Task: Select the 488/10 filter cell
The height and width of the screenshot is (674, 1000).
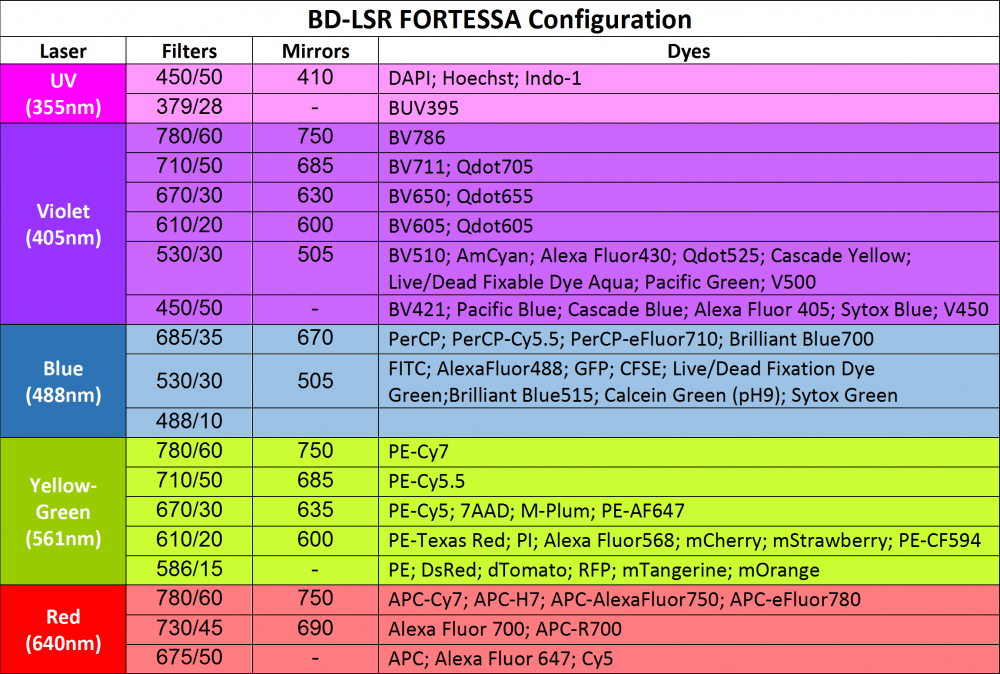Action: 189,422
